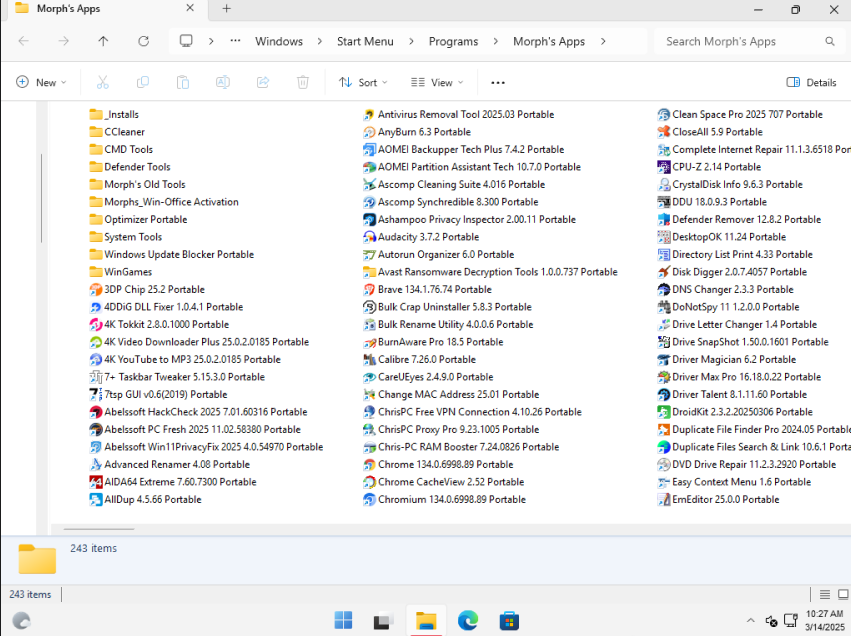Expand the chevron after Morph's Apps breadcrumb

[603, 41]
